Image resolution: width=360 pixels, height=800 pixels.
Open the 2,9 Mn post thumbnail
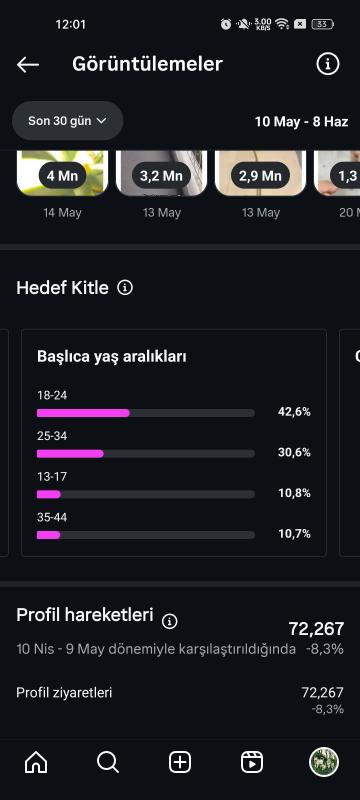point(261,173)
